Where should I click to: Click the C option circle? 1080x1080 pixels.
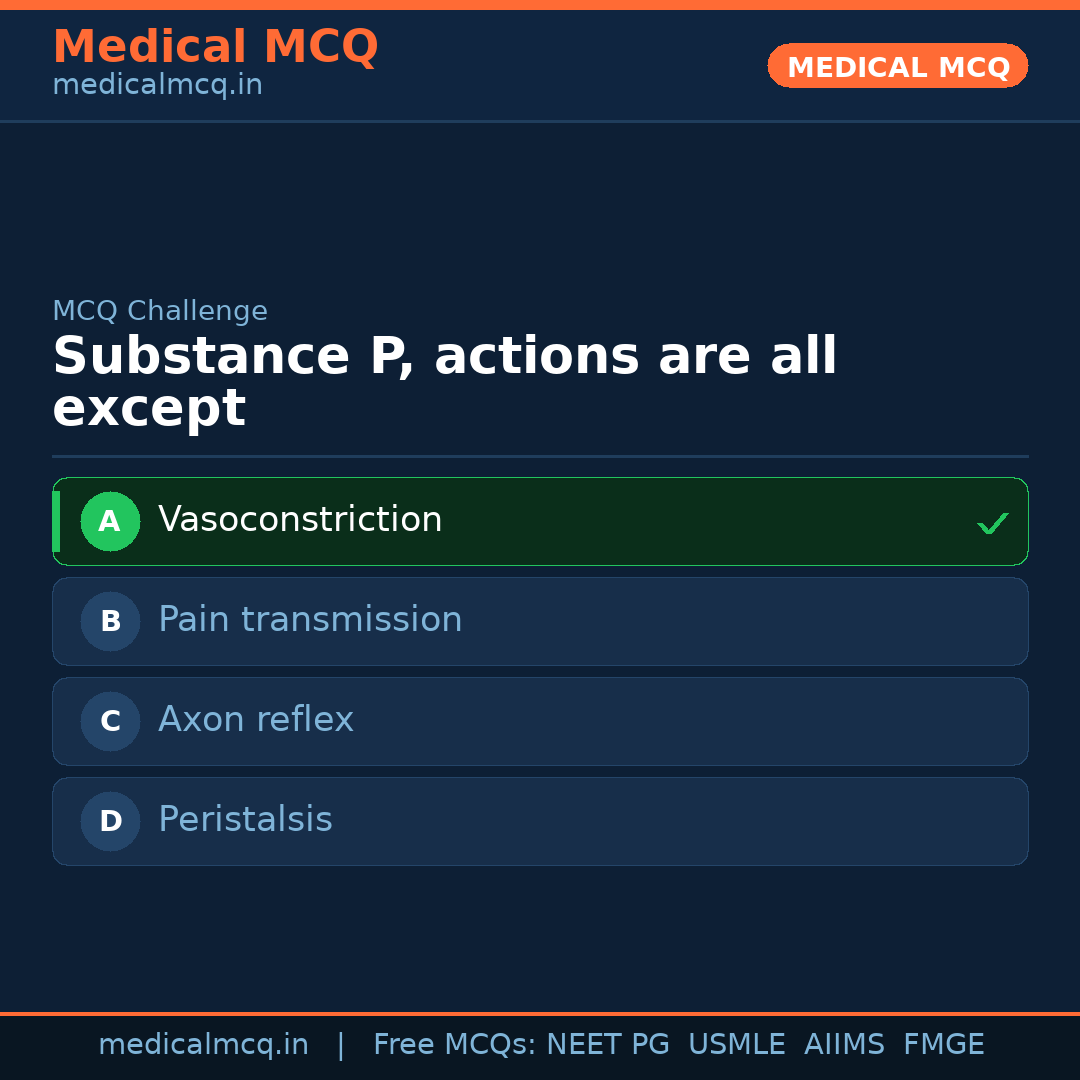pyautogui.click(x=110, y=721)
